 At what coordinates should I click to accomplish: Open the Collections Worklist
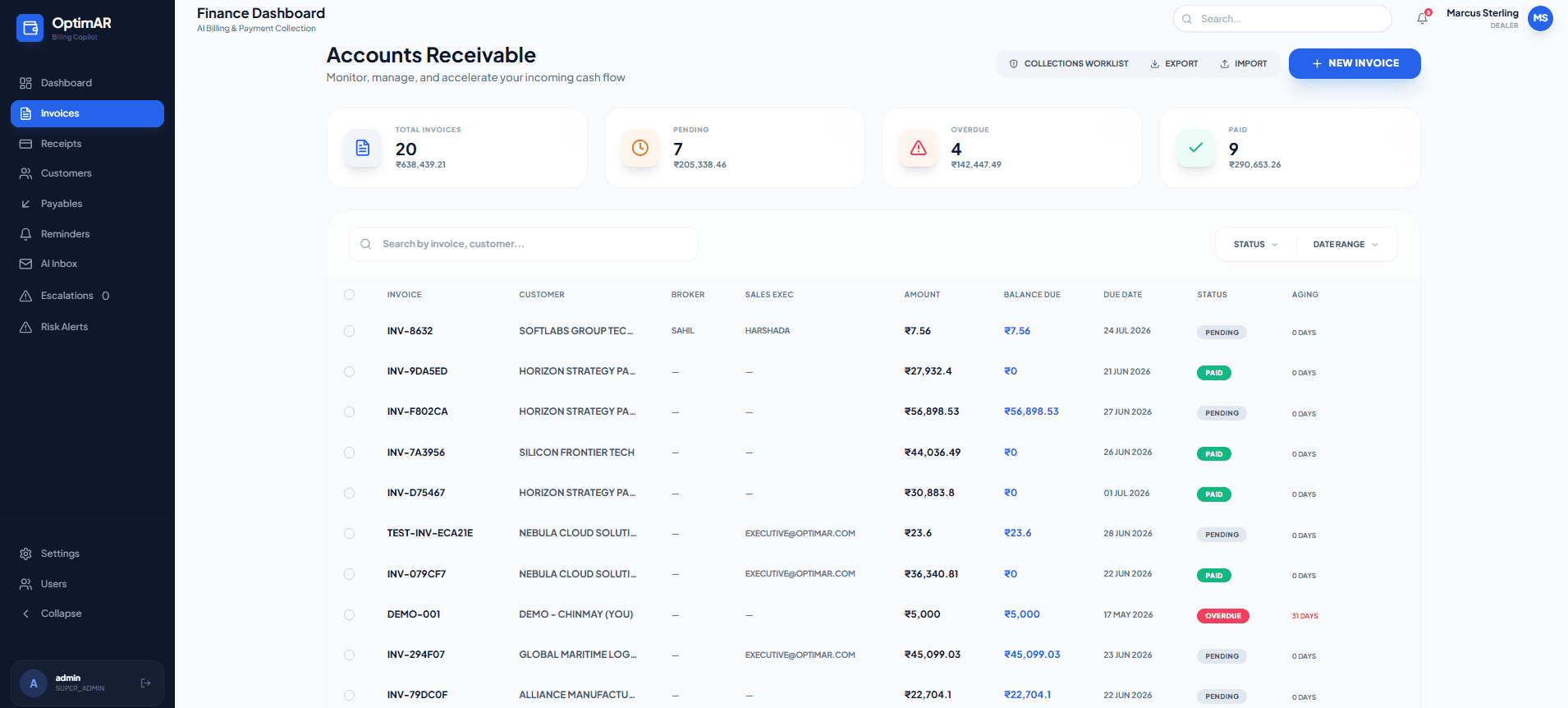point(1068,63)
